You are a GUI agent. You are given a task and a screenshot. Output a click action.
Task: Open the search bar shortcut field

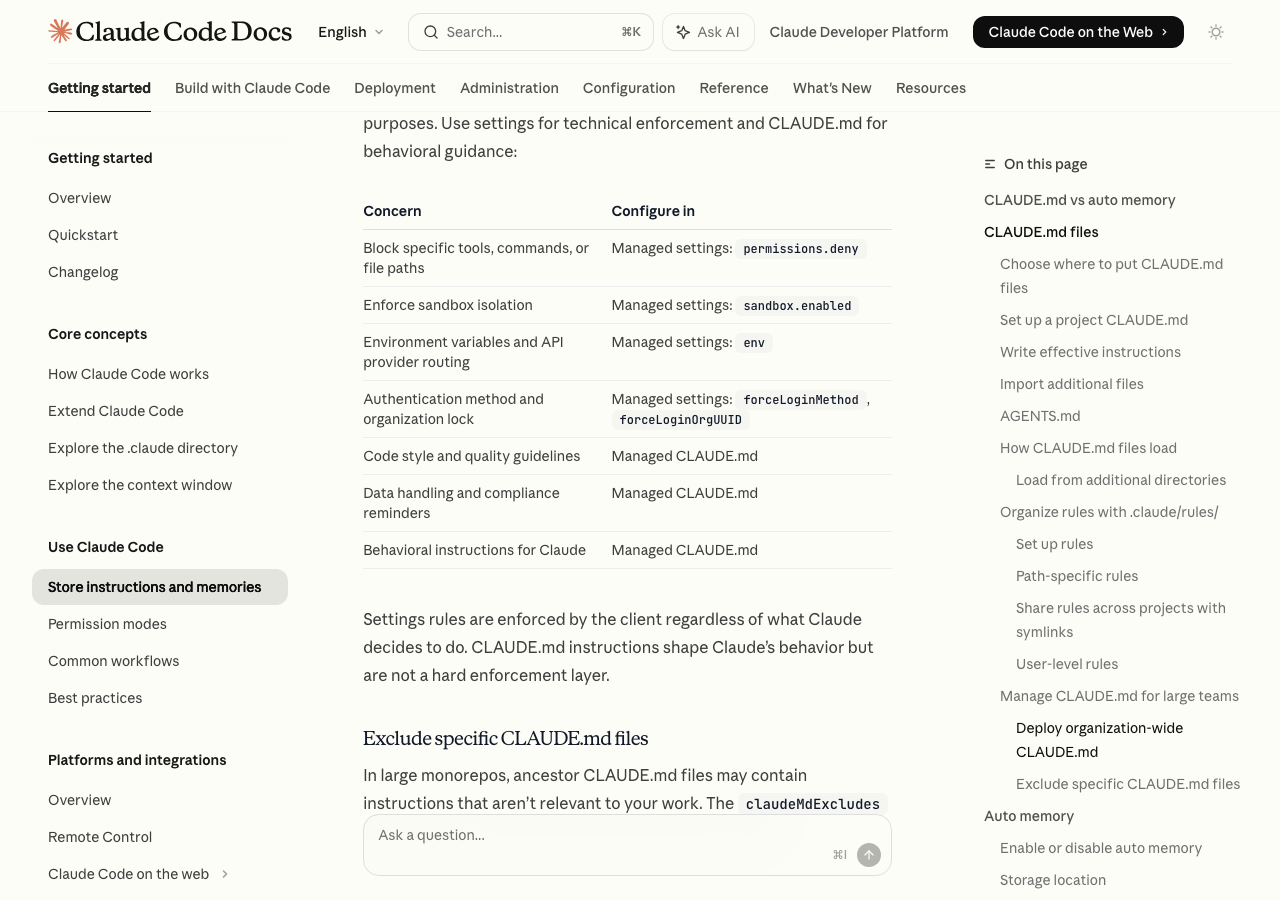click(530, 31)
